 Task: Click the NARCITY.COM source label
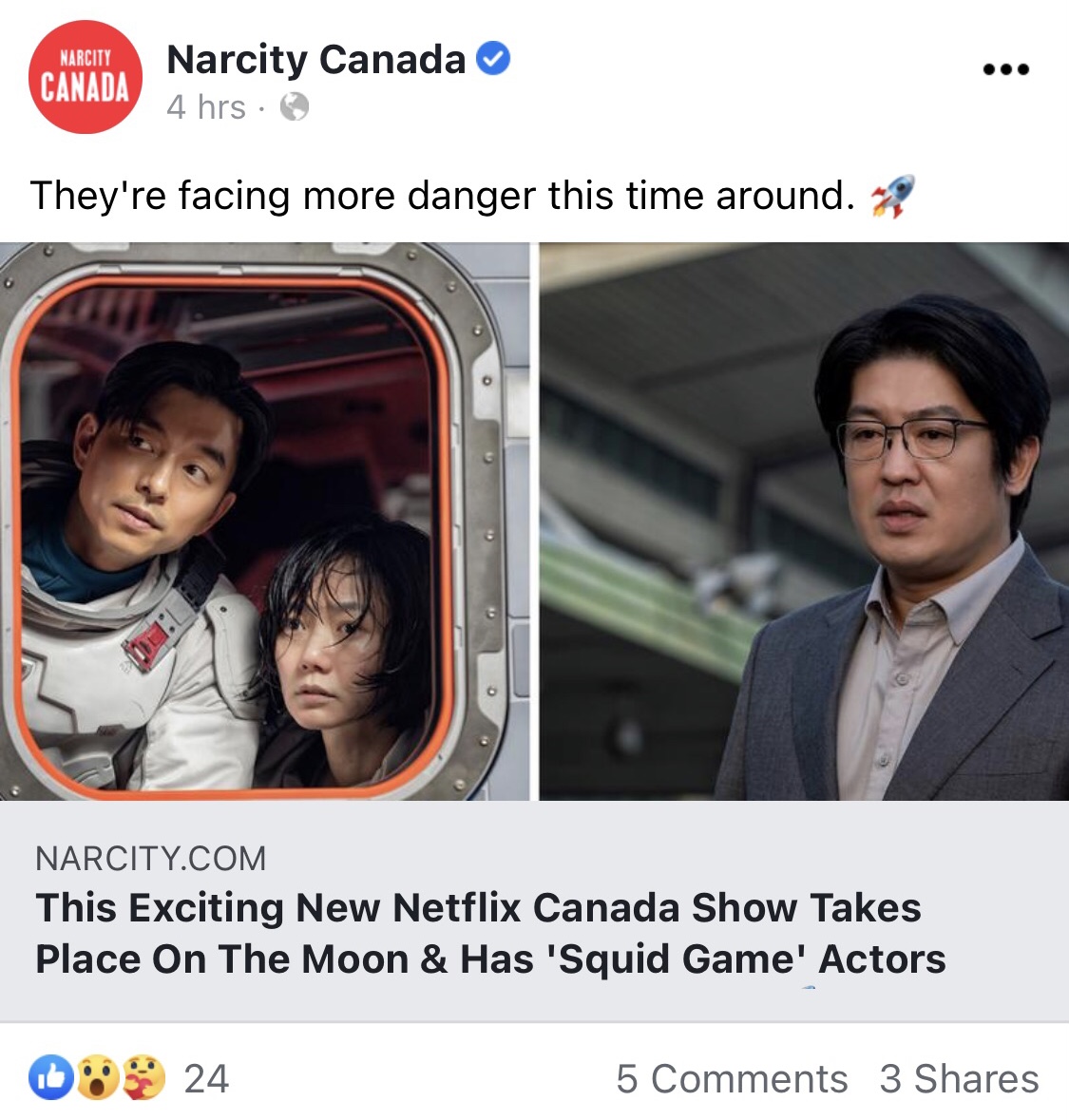click(x=151, y=858)
